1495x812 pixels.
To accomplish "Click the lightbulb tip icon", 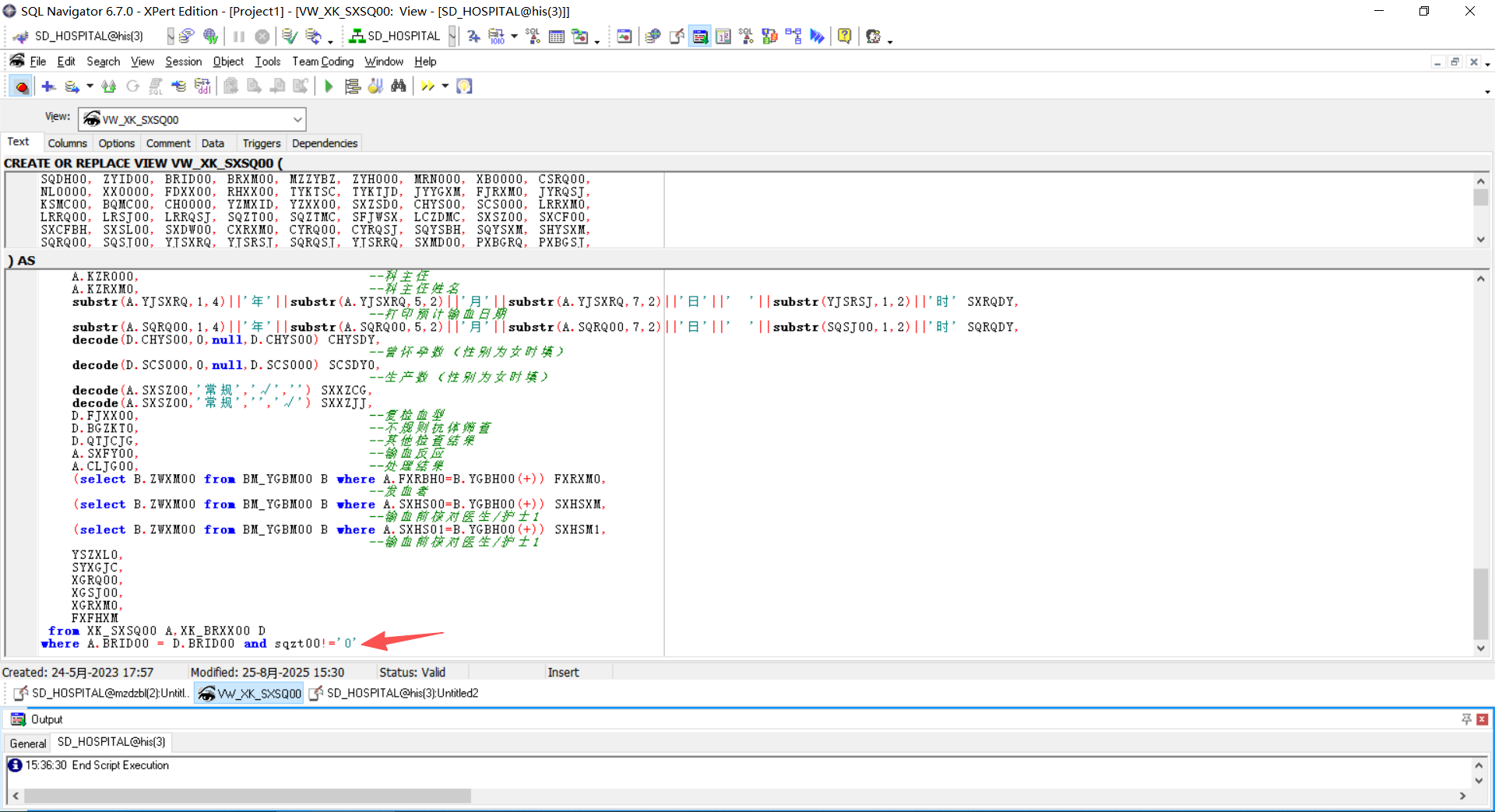I will click(x=464, y=86).
